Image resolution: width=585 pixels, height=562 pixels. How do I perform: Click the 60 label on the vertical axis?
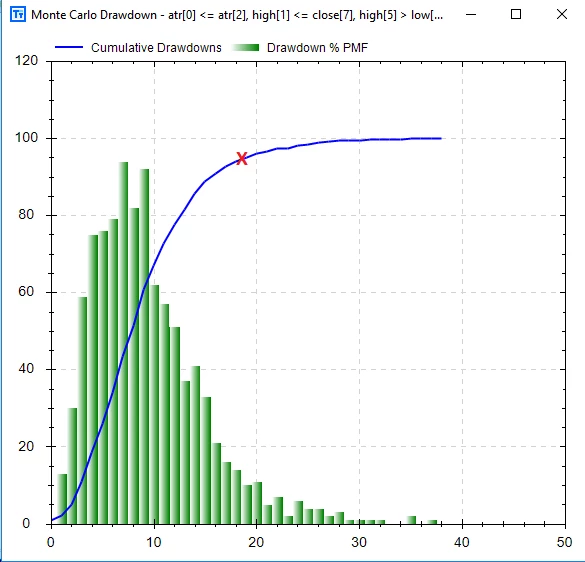(26, 291)
